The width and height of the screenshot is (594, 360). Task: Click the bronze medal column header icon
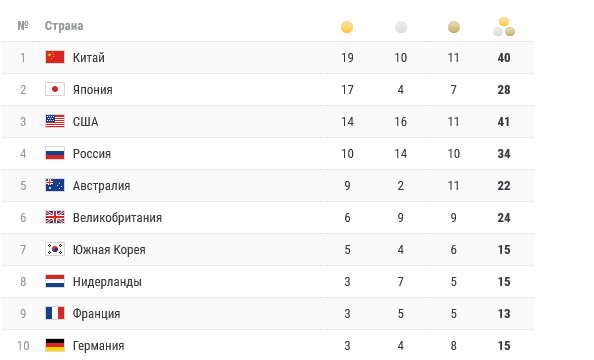click(453, 27)
